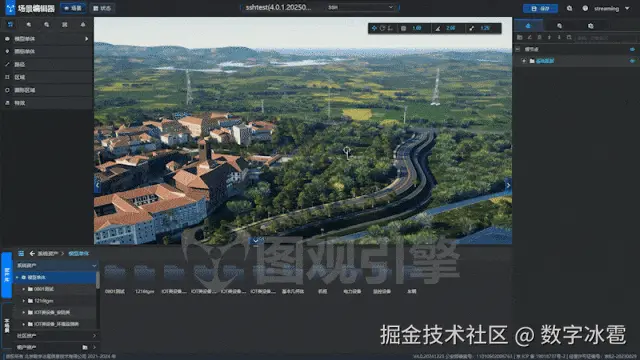Click the folder icon in 租户资产 row
This screenshot has height=360, width=640.
coord(85,347)
